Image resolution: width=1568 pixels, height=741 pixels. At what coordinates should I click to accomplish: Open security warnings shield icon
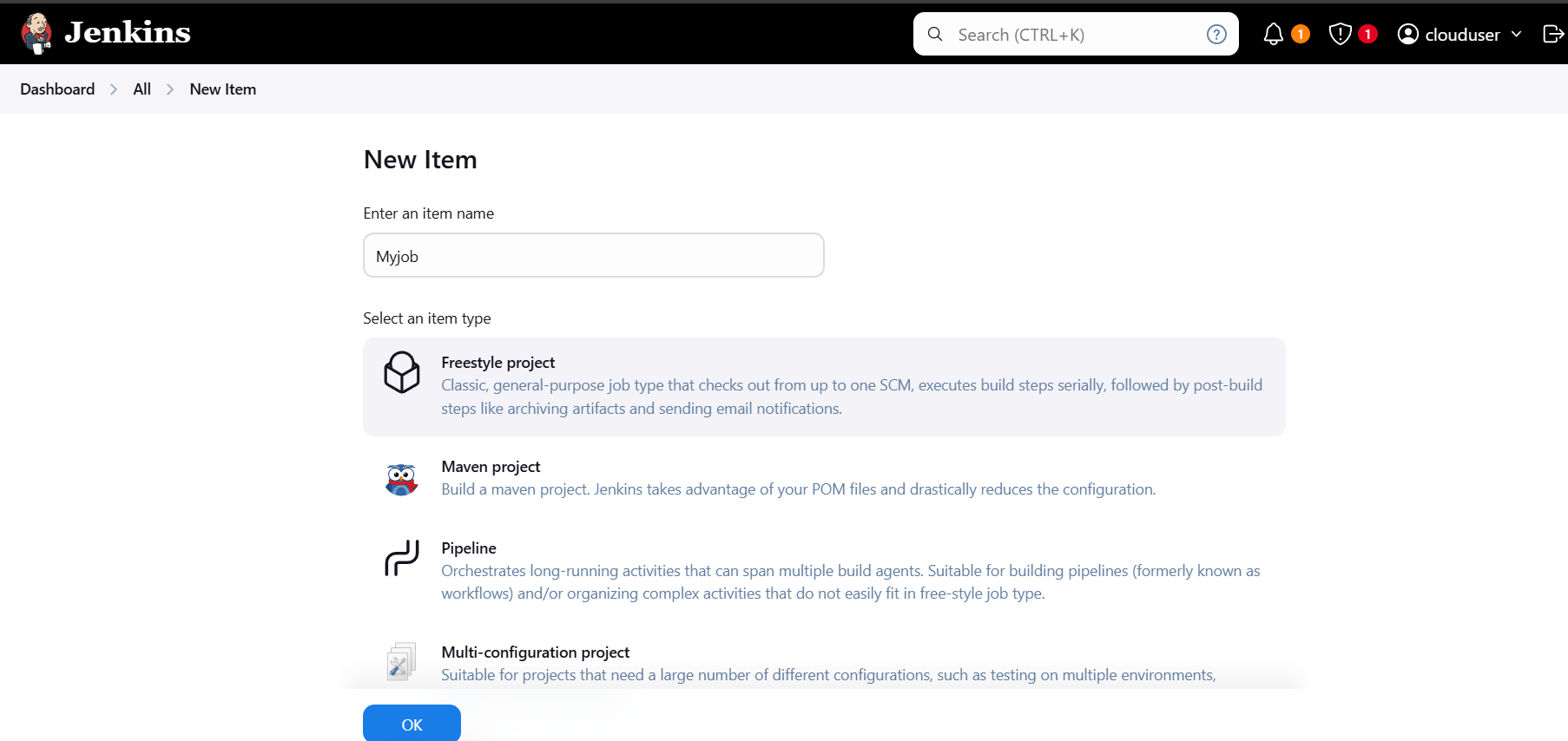pos(1340,34)
